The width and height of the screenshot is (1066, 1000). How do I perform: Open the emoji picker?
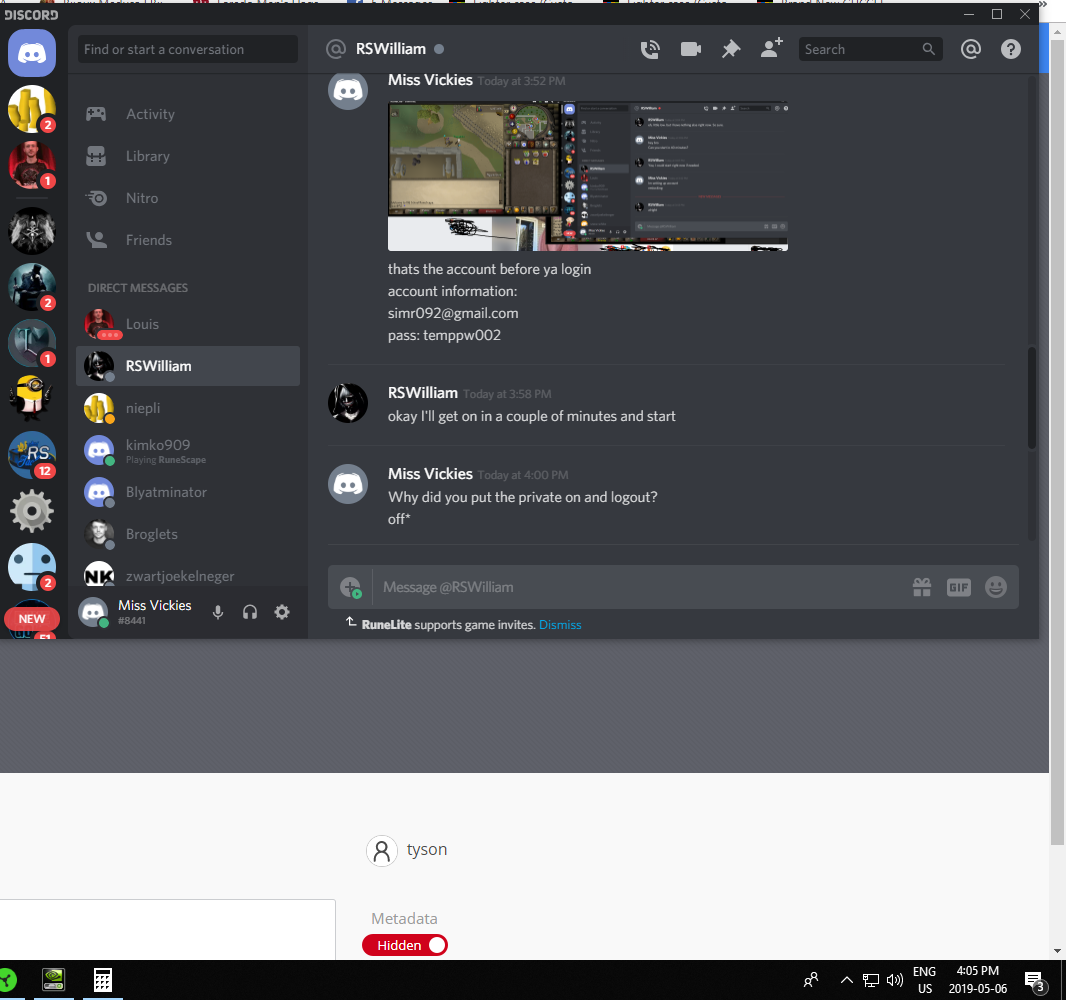click(x=996, y=587)
